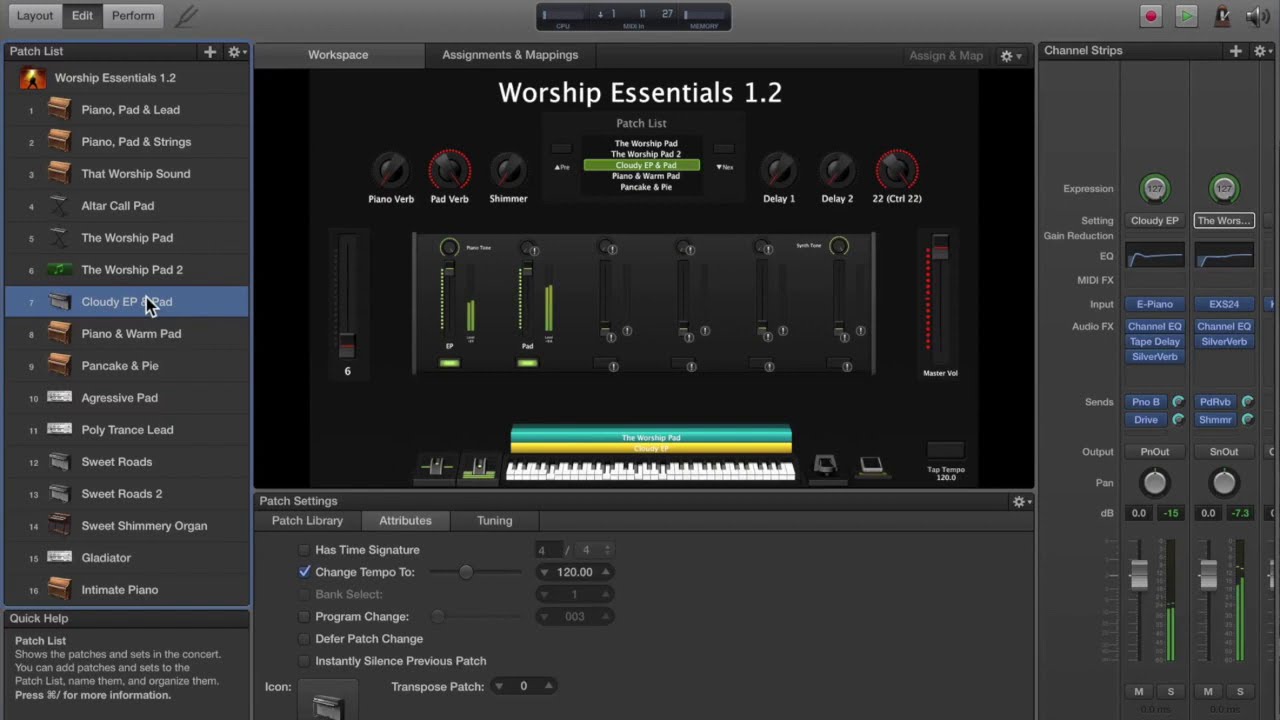
Task: Solo The Worship Pad channel strip
Action: (1240, 692)
